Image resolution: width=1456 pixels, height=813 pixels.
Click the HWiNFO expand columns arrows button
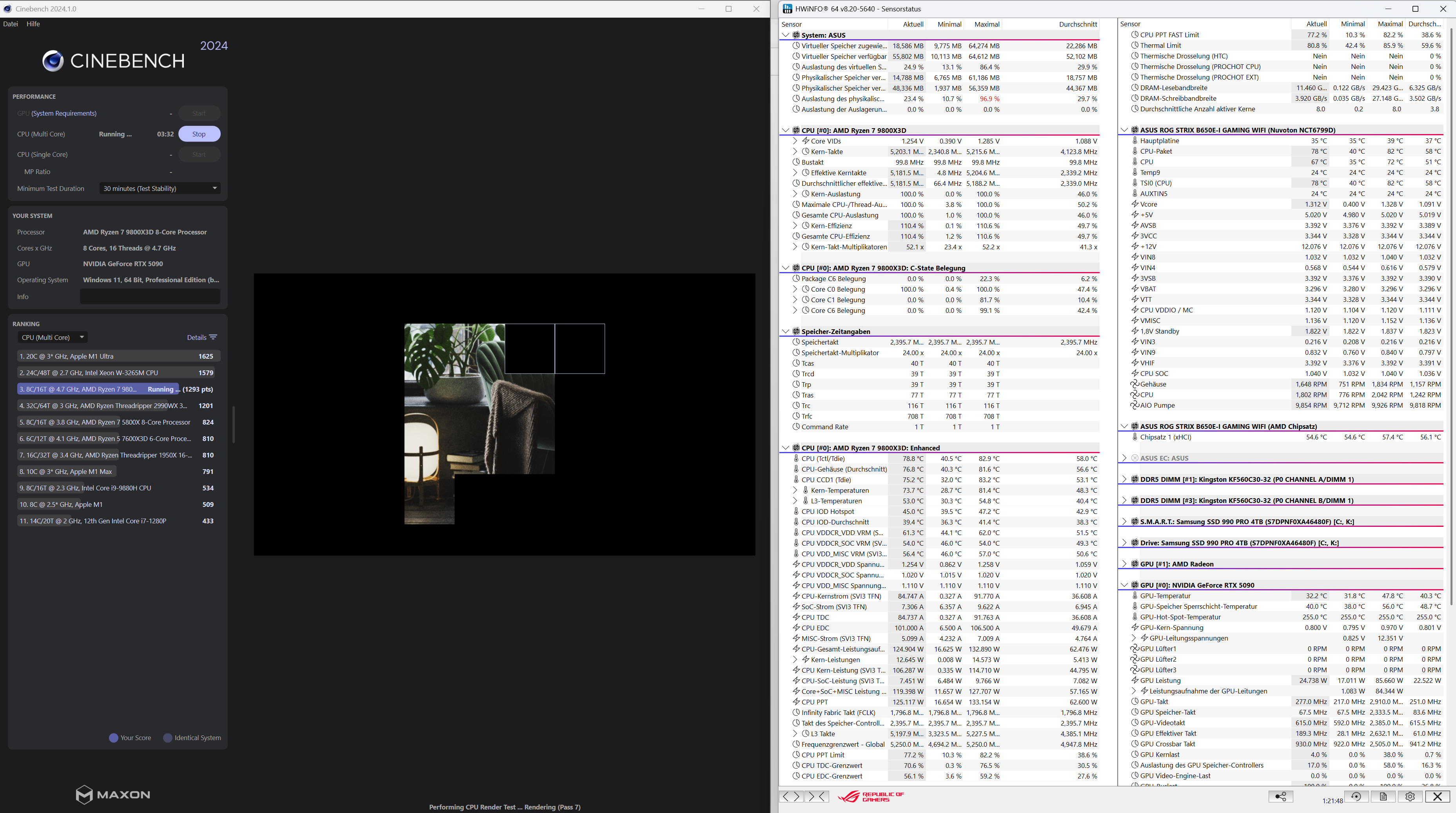791,796
